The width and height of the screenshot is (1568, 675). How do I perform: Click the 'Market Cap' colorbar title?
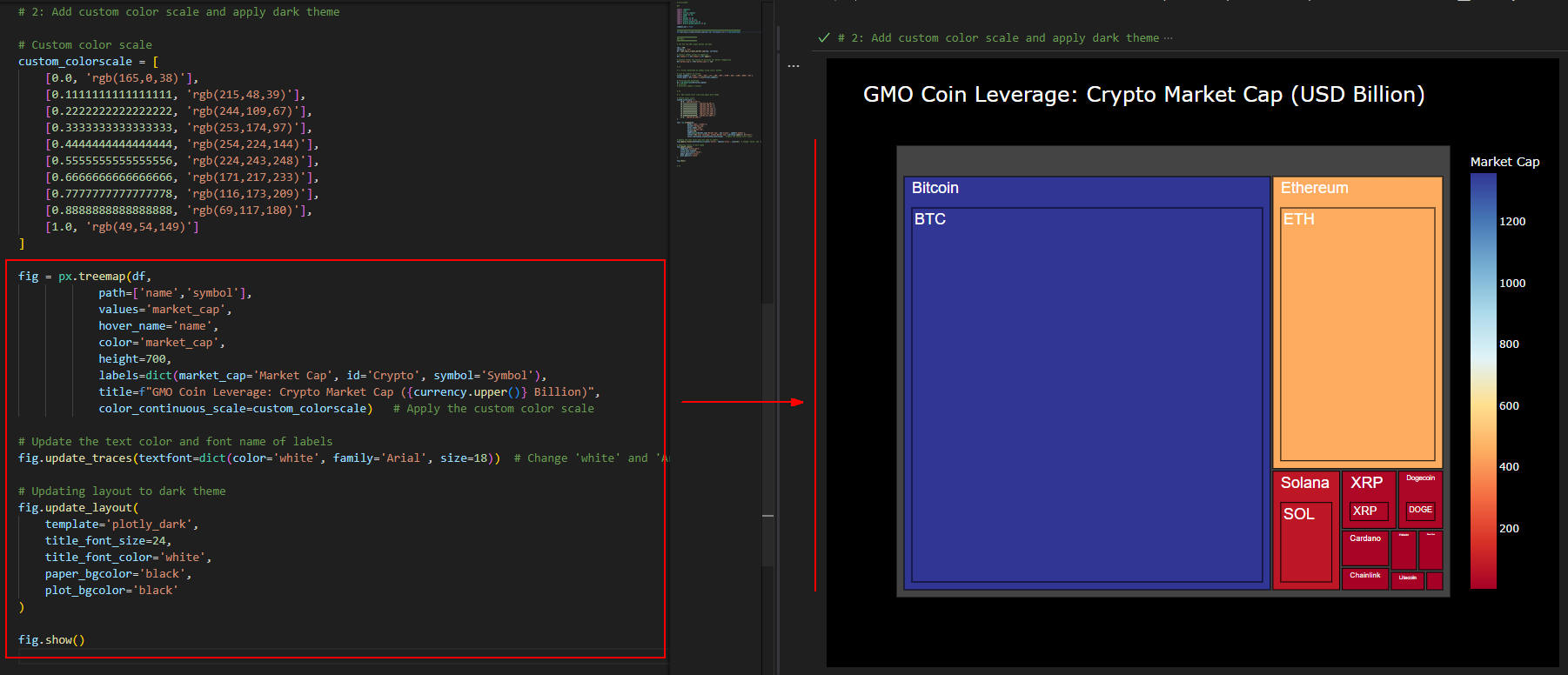pos(1504,162)
